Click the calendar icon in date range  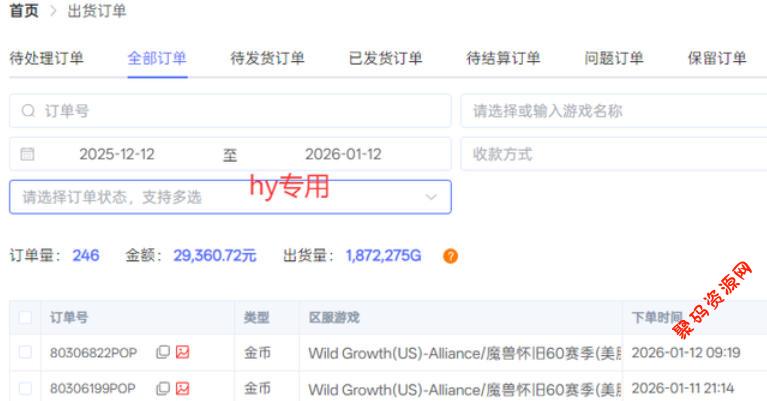28,155
